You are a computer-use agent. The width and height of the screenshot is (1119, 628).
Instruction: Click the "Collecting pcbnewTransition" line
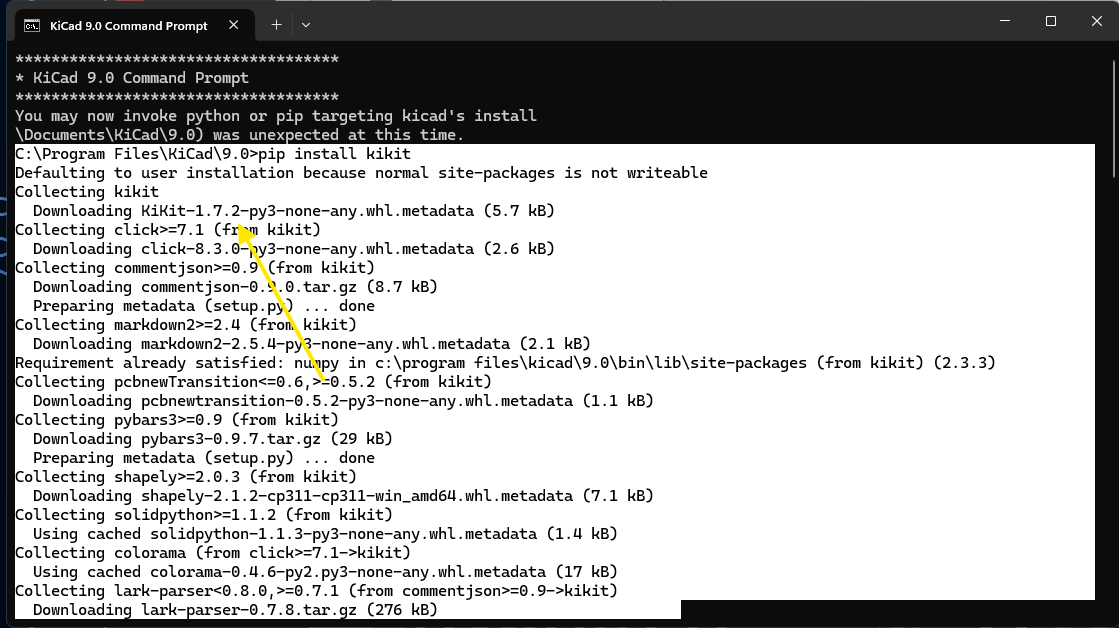pos(253,382)
